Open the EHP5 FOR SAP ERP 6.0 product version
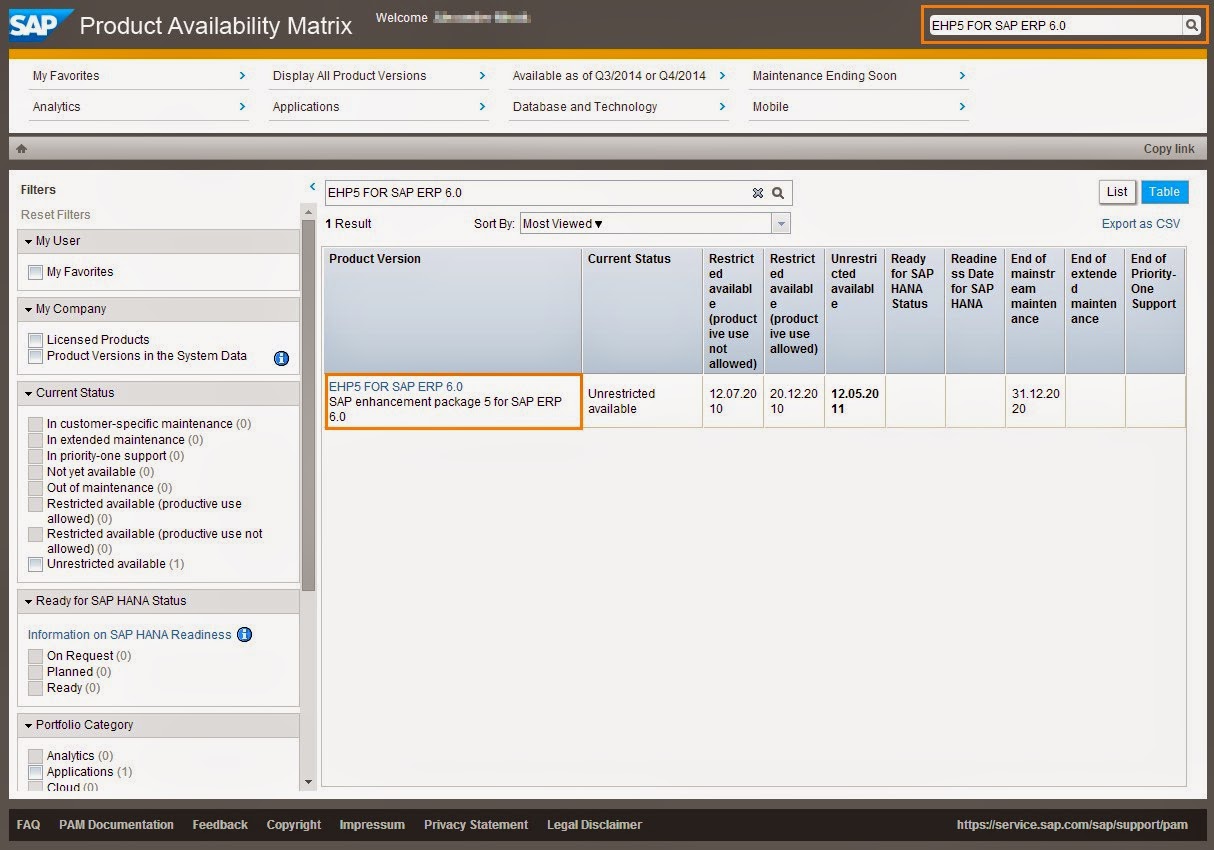 pos(394,386)
